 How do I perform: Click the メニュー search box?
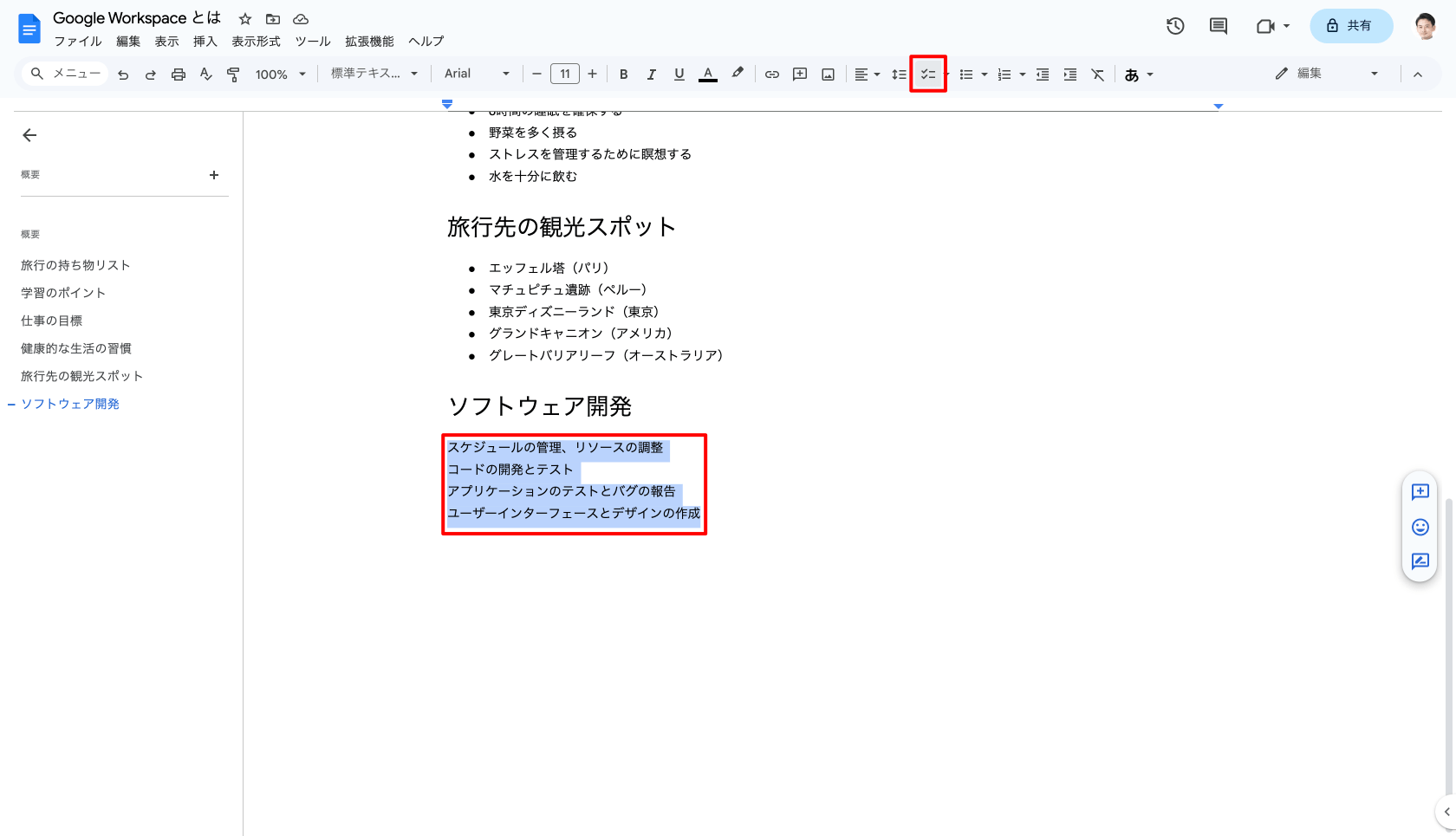pos(66,75)
